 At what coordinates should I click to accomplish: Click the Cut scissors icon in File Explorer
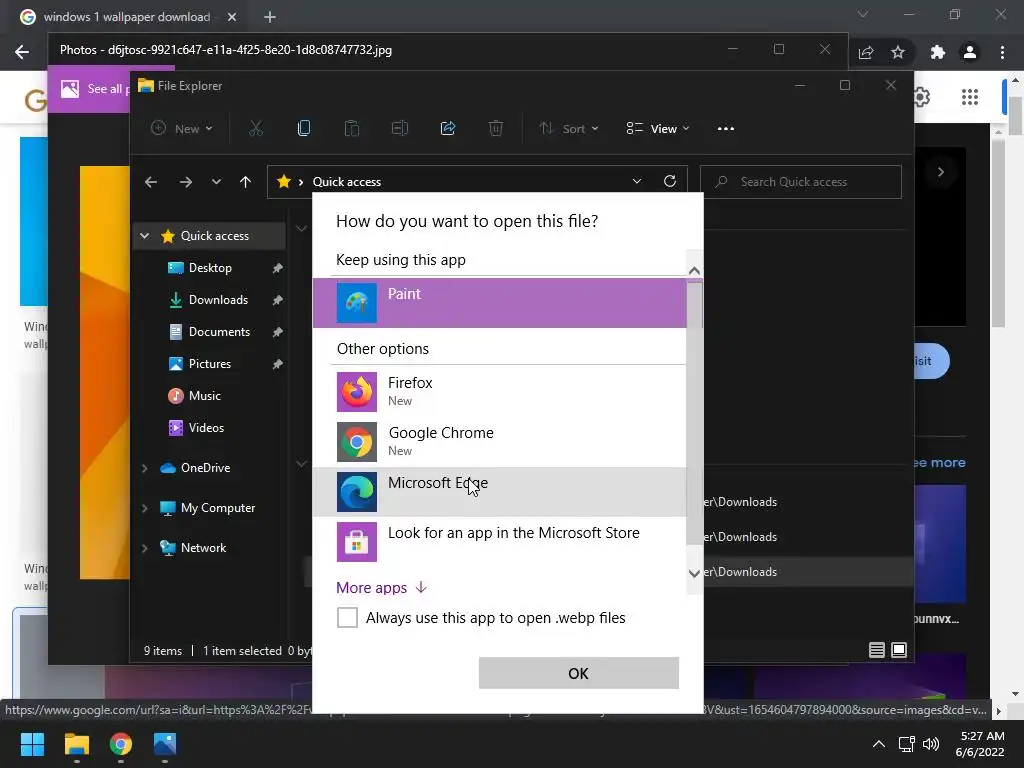(256, 129)
